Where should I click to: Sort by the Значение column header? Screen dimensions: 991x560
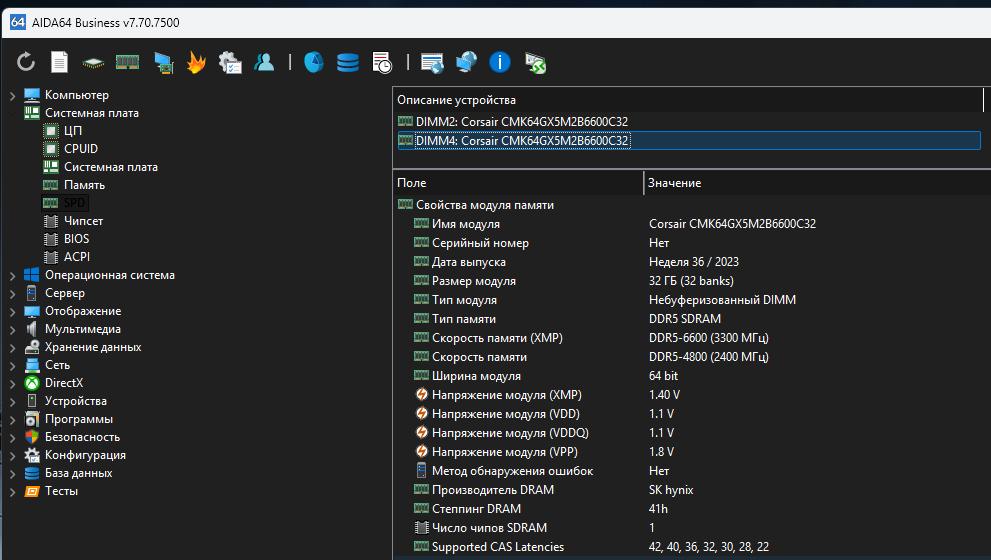tap(818, 183)
